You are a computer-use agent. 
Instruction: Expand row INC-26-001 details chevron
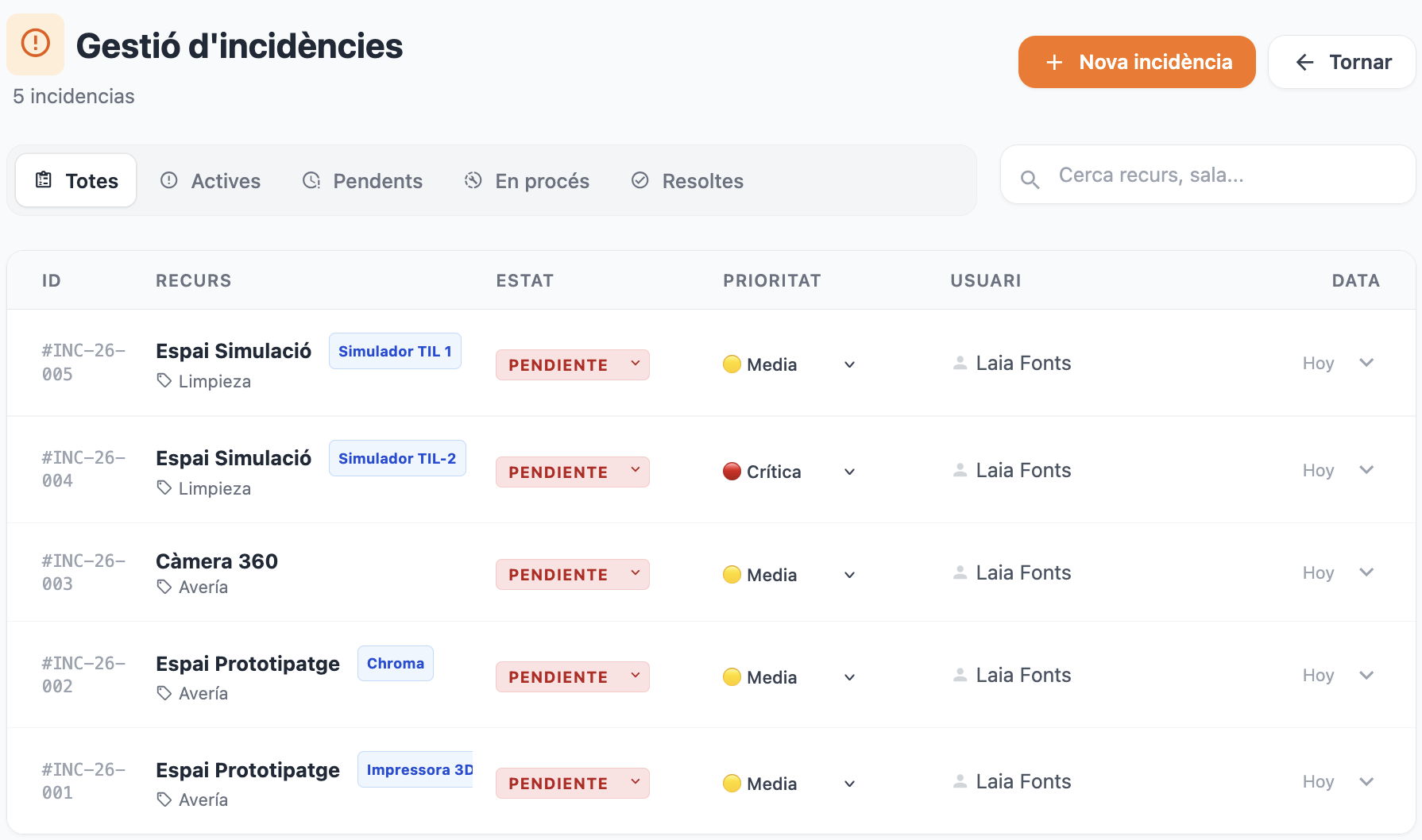pos(1366,782)
